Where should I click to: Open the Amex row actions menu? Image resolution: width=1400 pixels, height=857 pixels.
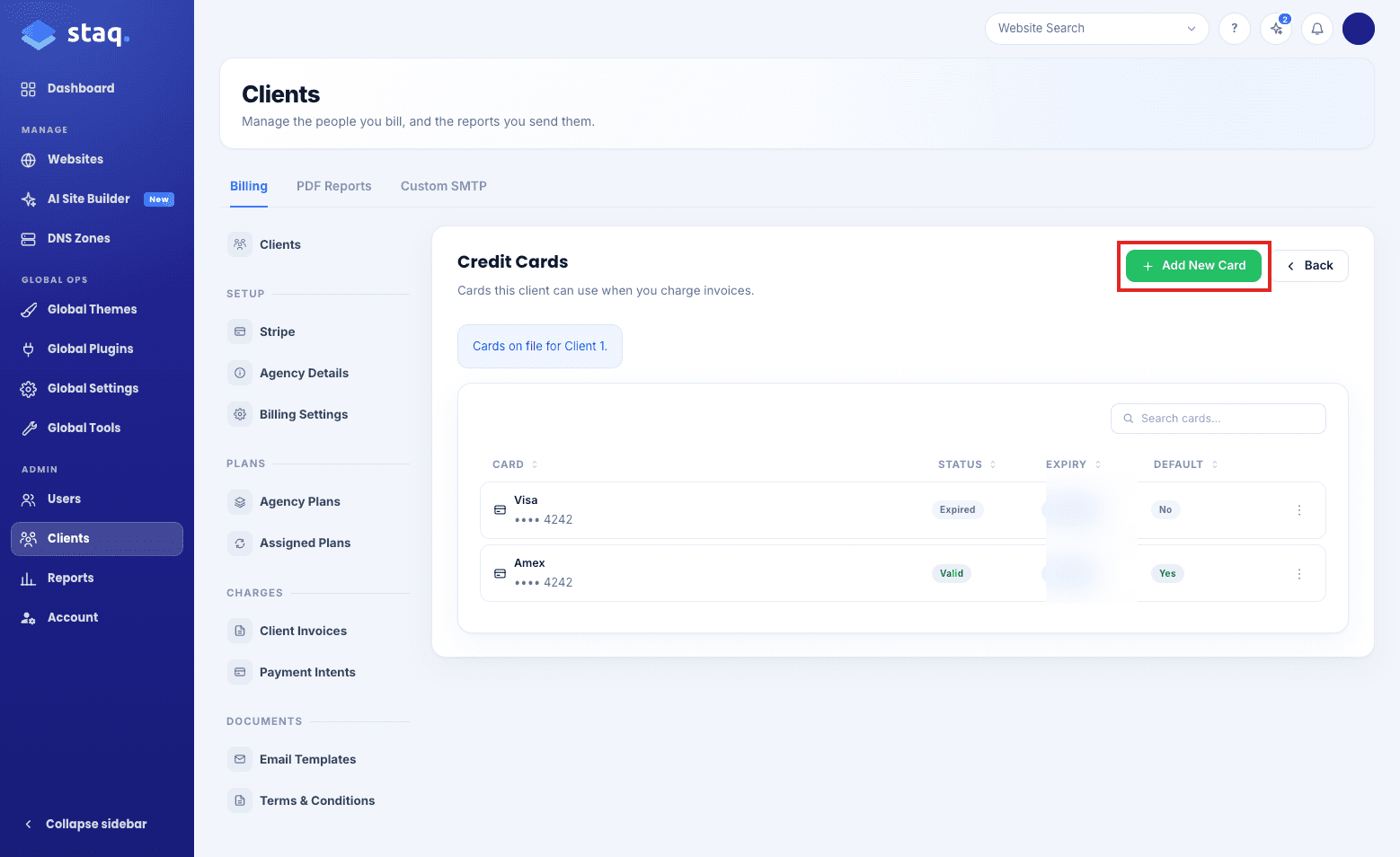[1299, 574]
